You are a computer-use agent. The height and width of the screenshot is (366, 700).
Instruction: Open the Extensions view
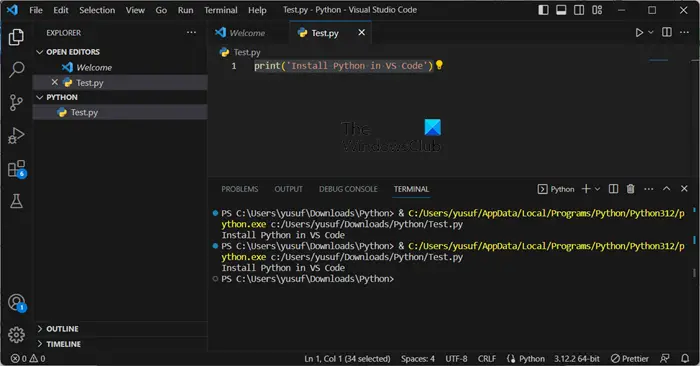[x=17, y=169]
